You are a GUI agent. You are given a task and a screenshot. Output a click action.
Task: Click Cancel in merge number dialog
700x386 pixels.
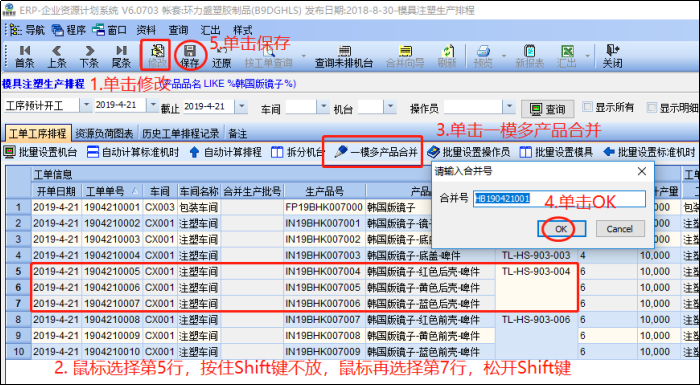620,229
